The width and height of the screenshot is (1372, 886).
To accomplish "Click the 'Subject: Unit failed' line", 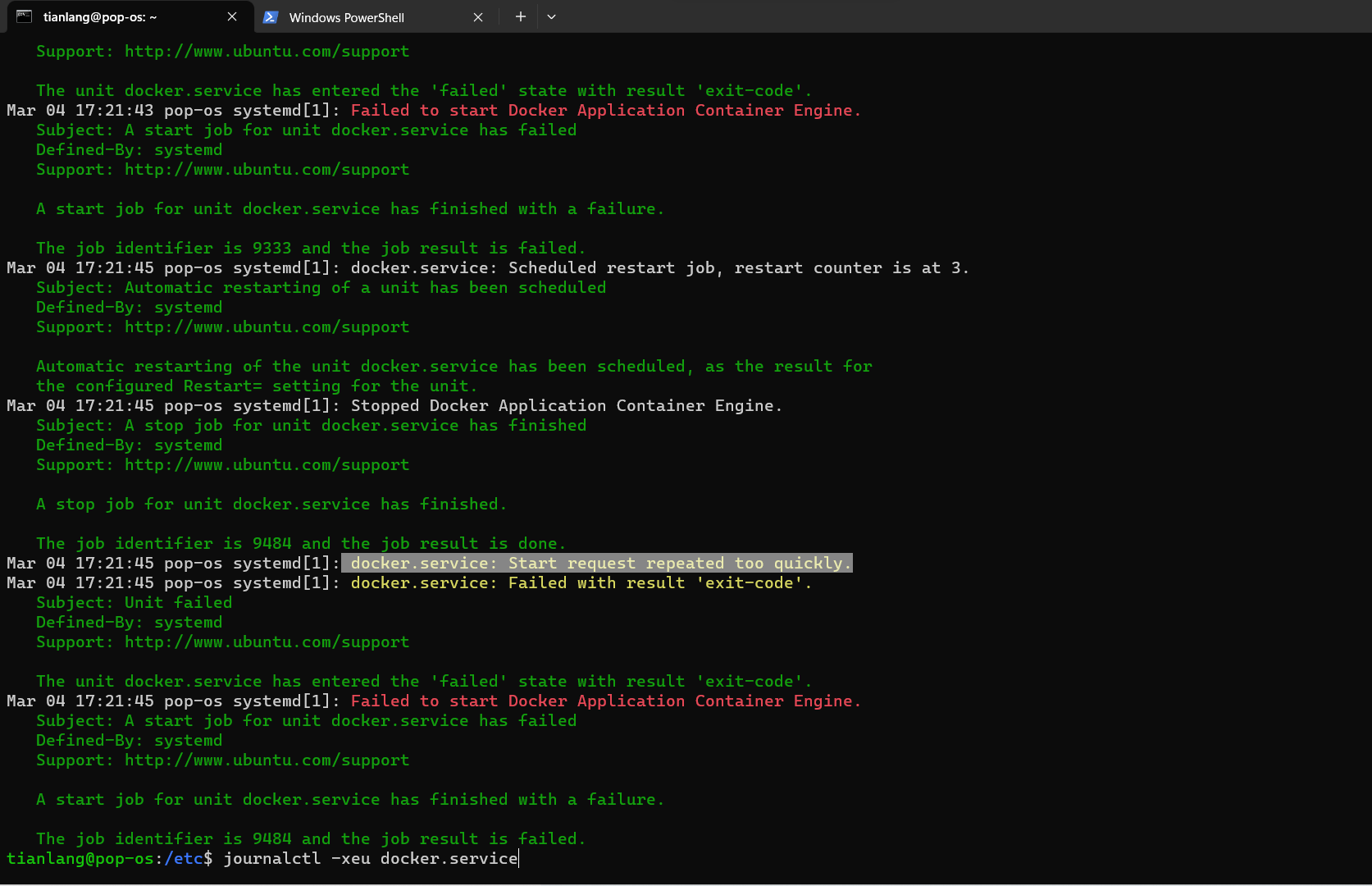I will pos(134,602).
